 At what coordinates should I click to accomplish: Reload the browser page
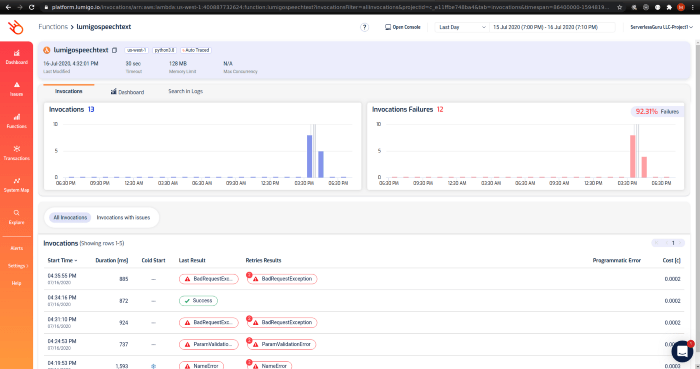pos(31,7)
